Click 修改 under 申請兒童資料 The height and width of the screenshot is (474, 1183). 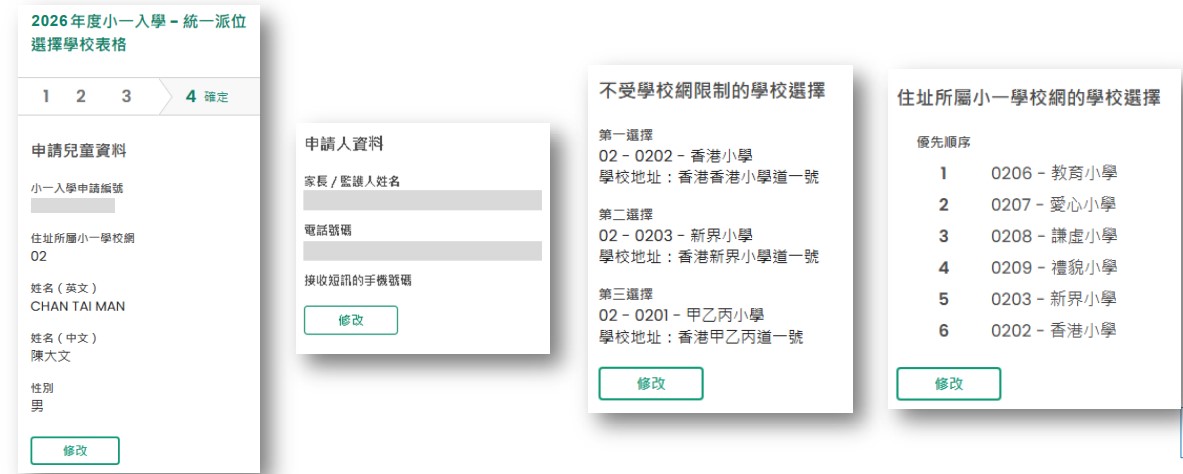(x=75, y=450)
